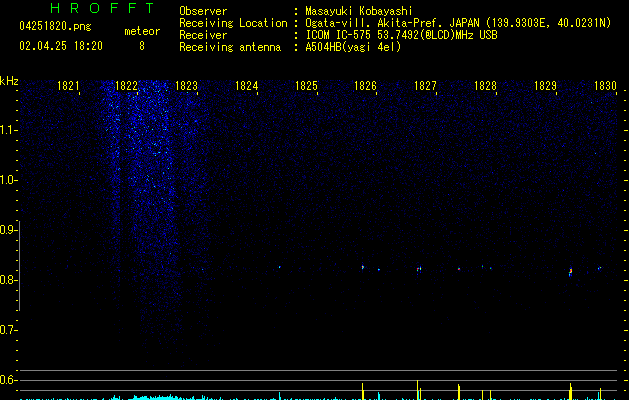Click the Receiving antenna label

pos(230,47)
